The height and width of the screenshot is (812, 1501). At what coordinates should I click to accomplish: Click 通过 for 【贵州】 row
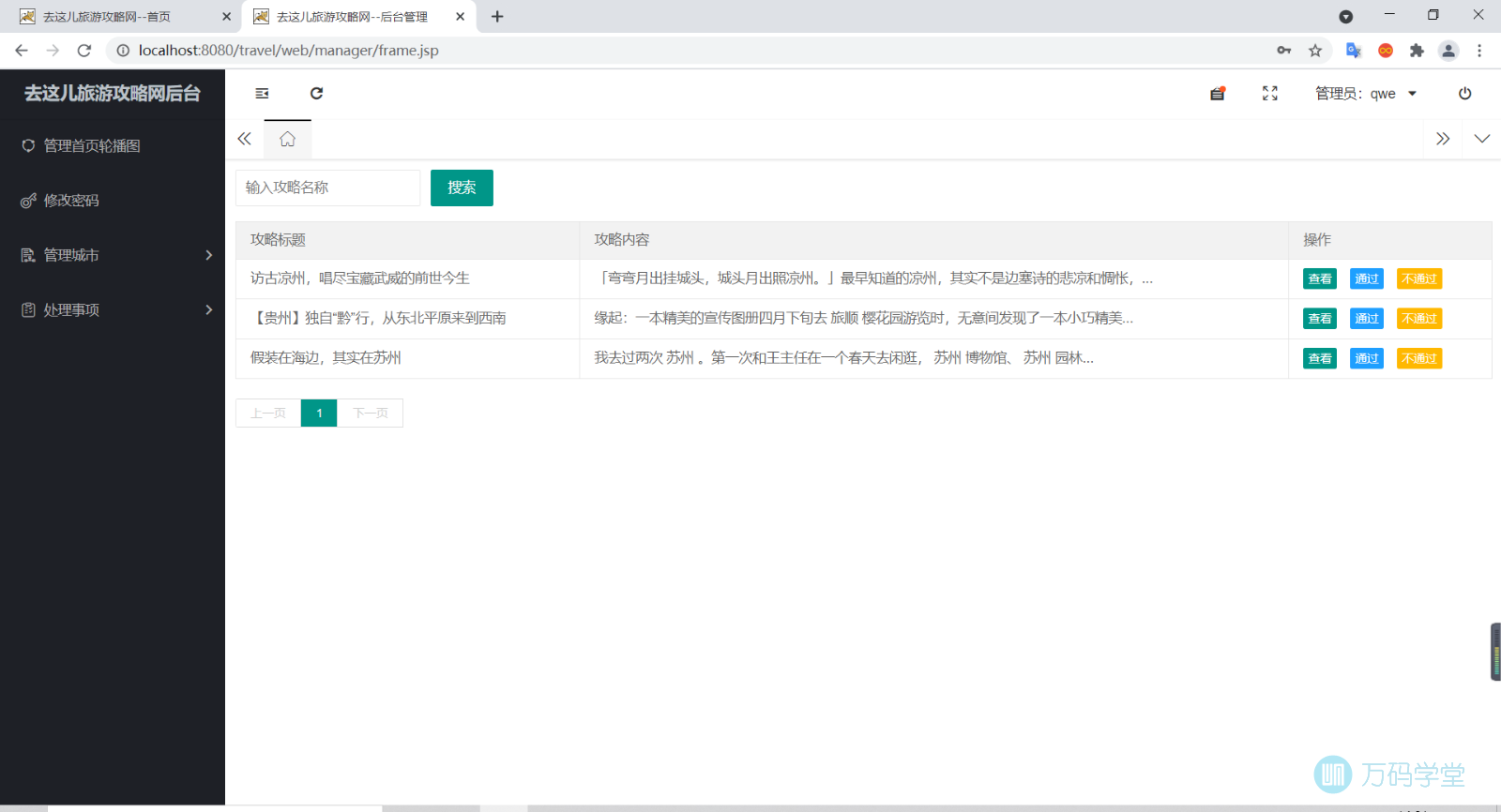1367,319
